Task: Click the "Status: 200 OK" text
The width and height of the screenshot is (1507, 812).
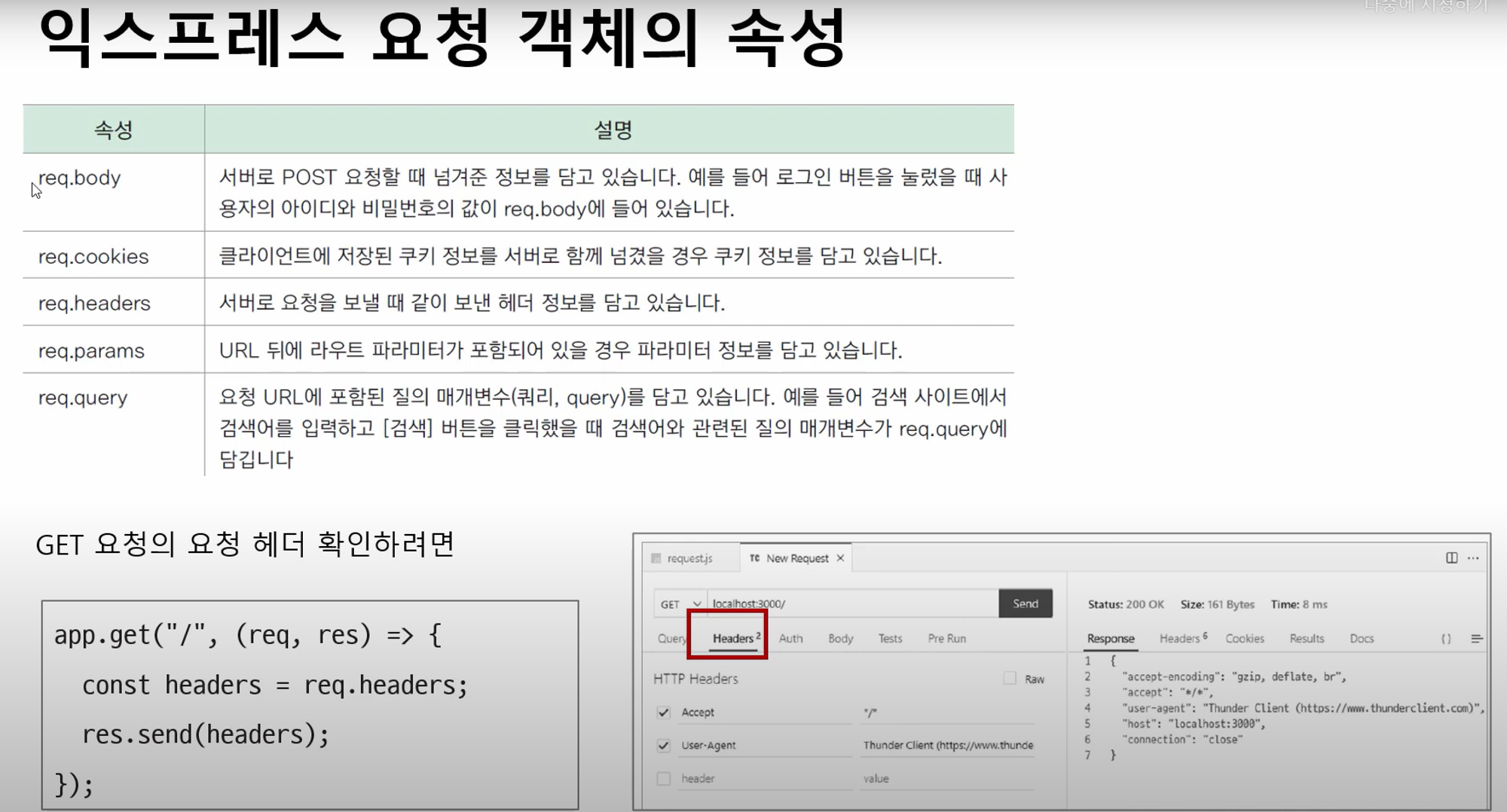Action: pyautogui.click(x=1126, y=604)
